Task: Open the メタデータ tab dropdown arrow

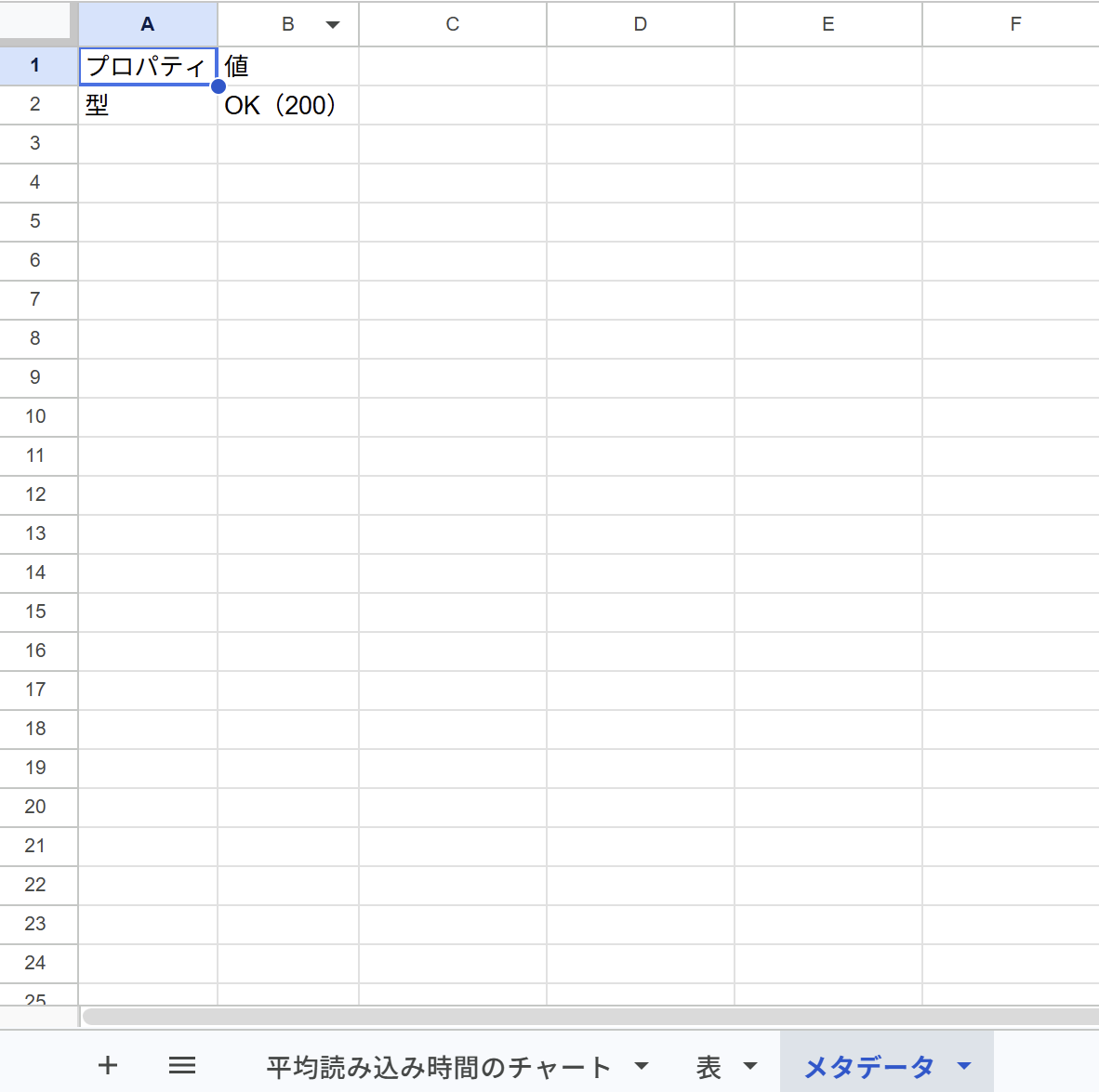Action: tap(964, 1066)
